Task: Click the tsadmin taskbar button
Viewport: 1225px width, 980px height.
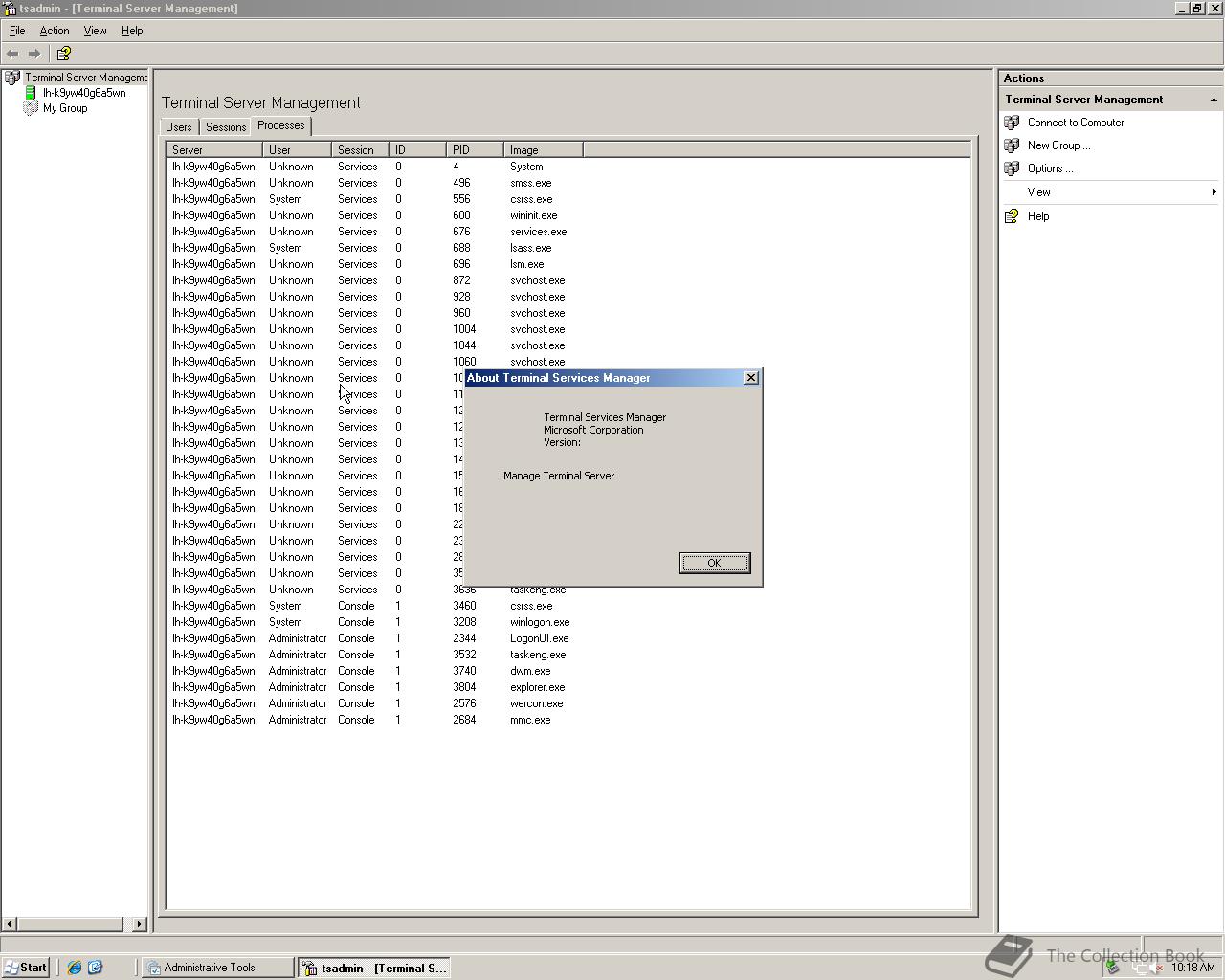Action: coord(374,968)
